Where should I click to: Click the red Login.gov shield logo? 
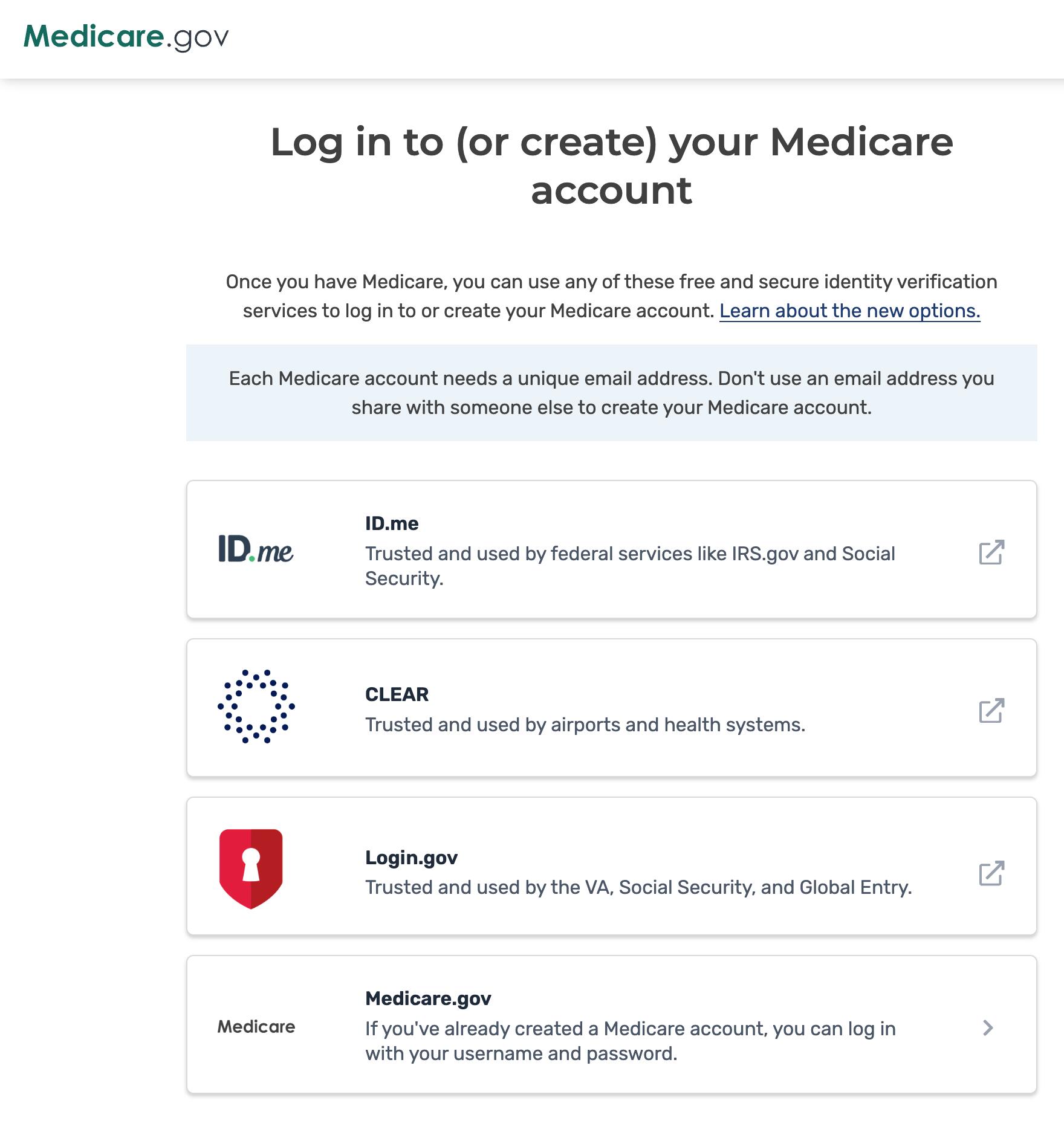pos(251,868)
